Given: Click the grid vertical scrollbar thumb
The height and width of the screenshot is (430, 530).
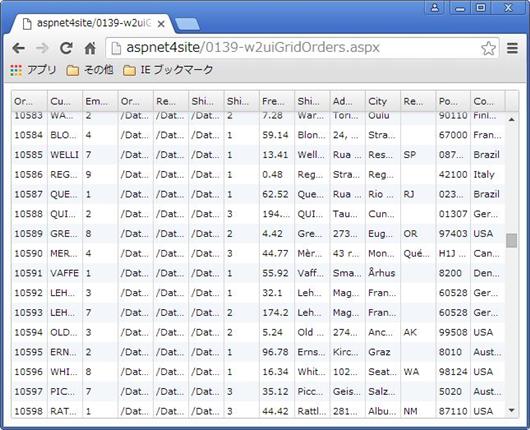Looking at the screenshot, I should [512, 240].
